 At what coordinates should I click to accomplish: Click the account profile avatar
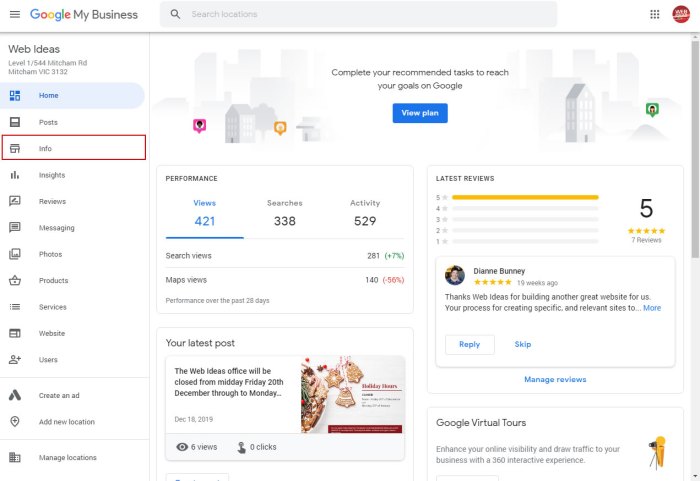point(681,14)
